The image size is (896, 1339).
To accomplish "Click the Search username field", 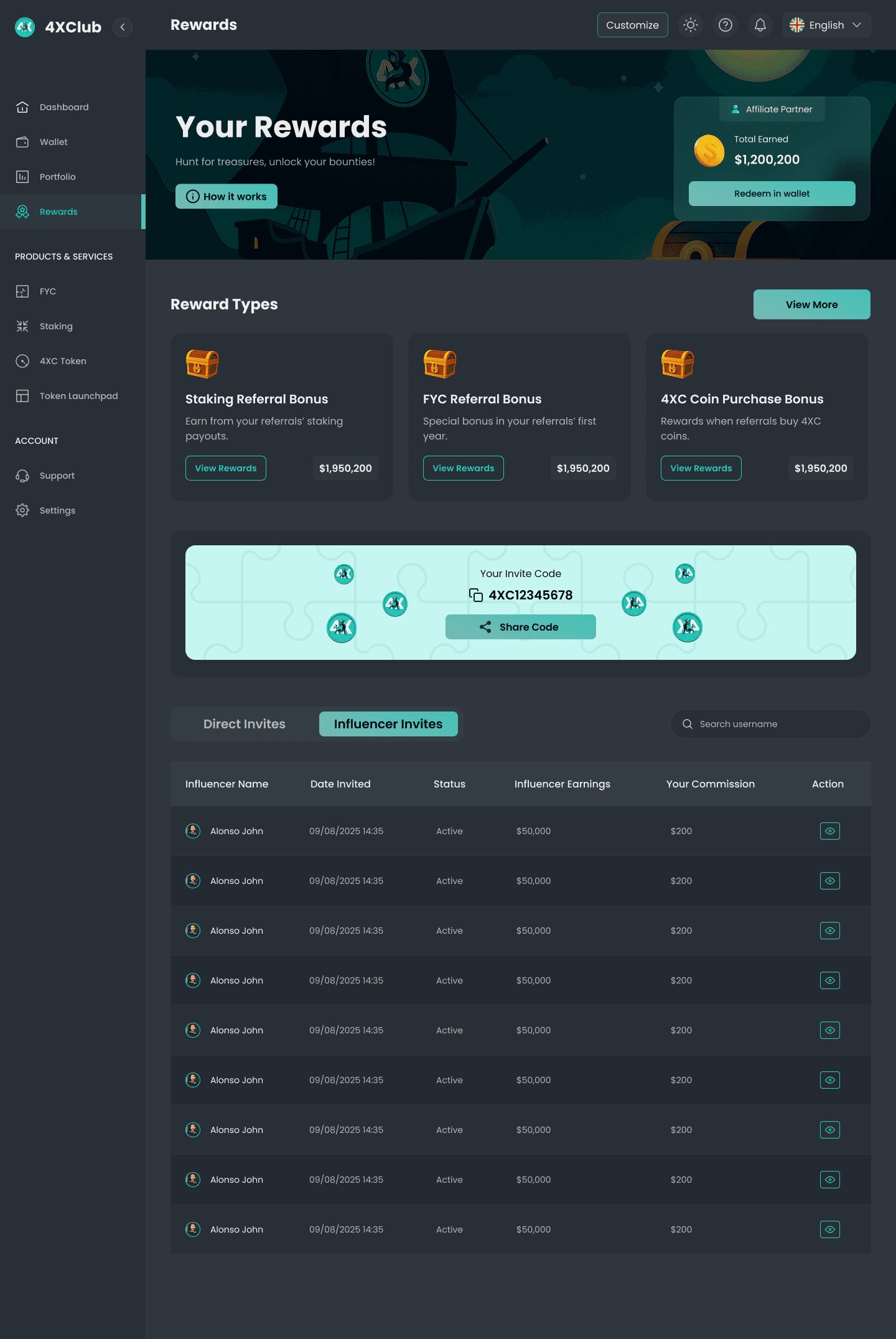I will pyautogui.click(x=770, y=724).
